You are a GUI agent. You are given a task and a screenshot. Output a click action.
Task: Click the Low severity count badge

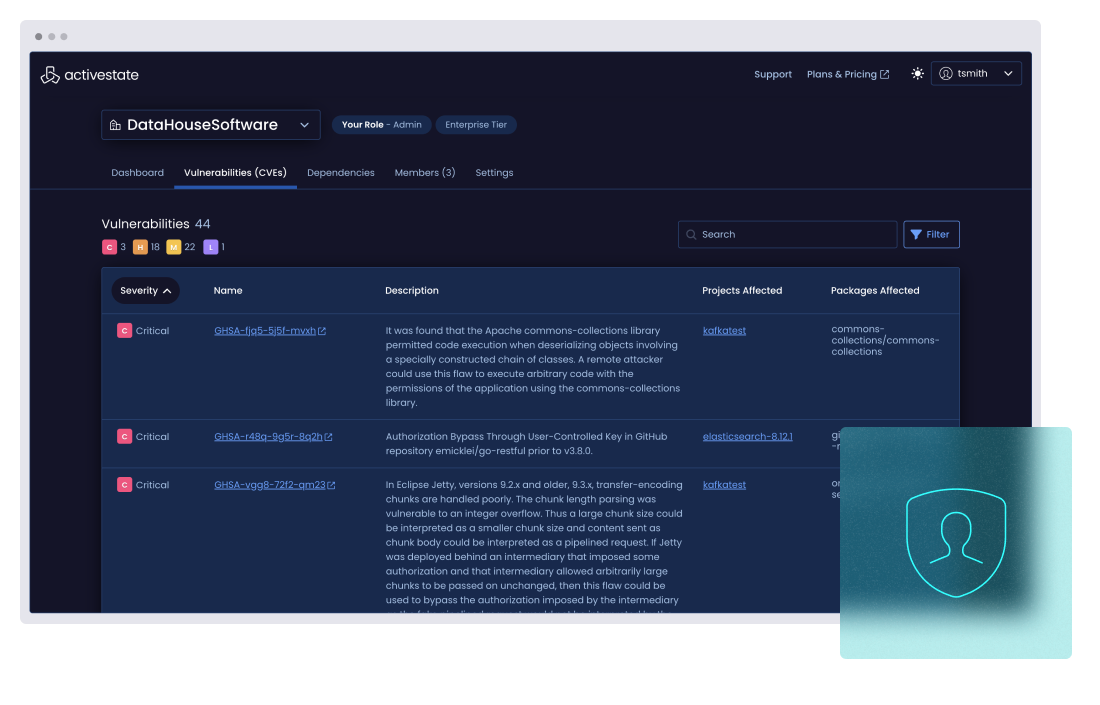point(210,247)
